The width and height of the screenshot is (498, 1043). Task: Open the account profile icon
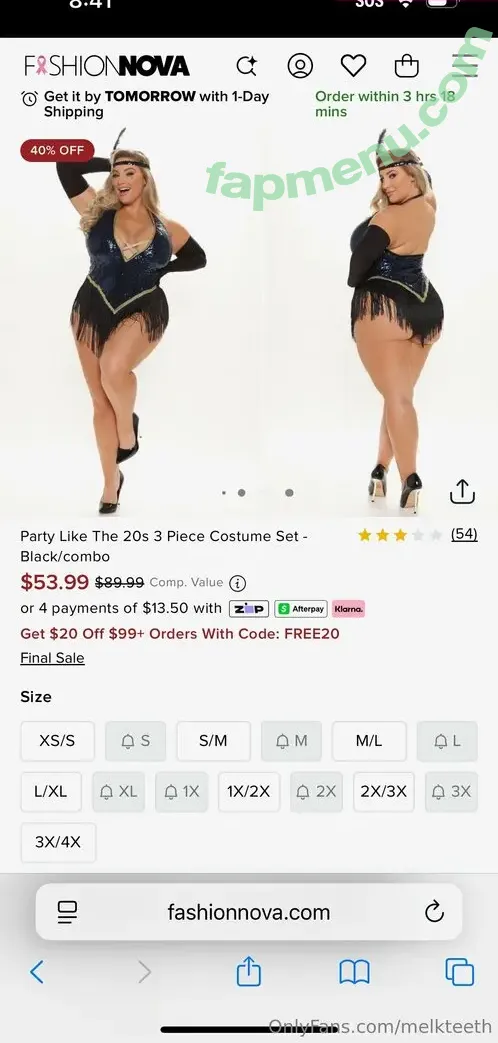300,66
